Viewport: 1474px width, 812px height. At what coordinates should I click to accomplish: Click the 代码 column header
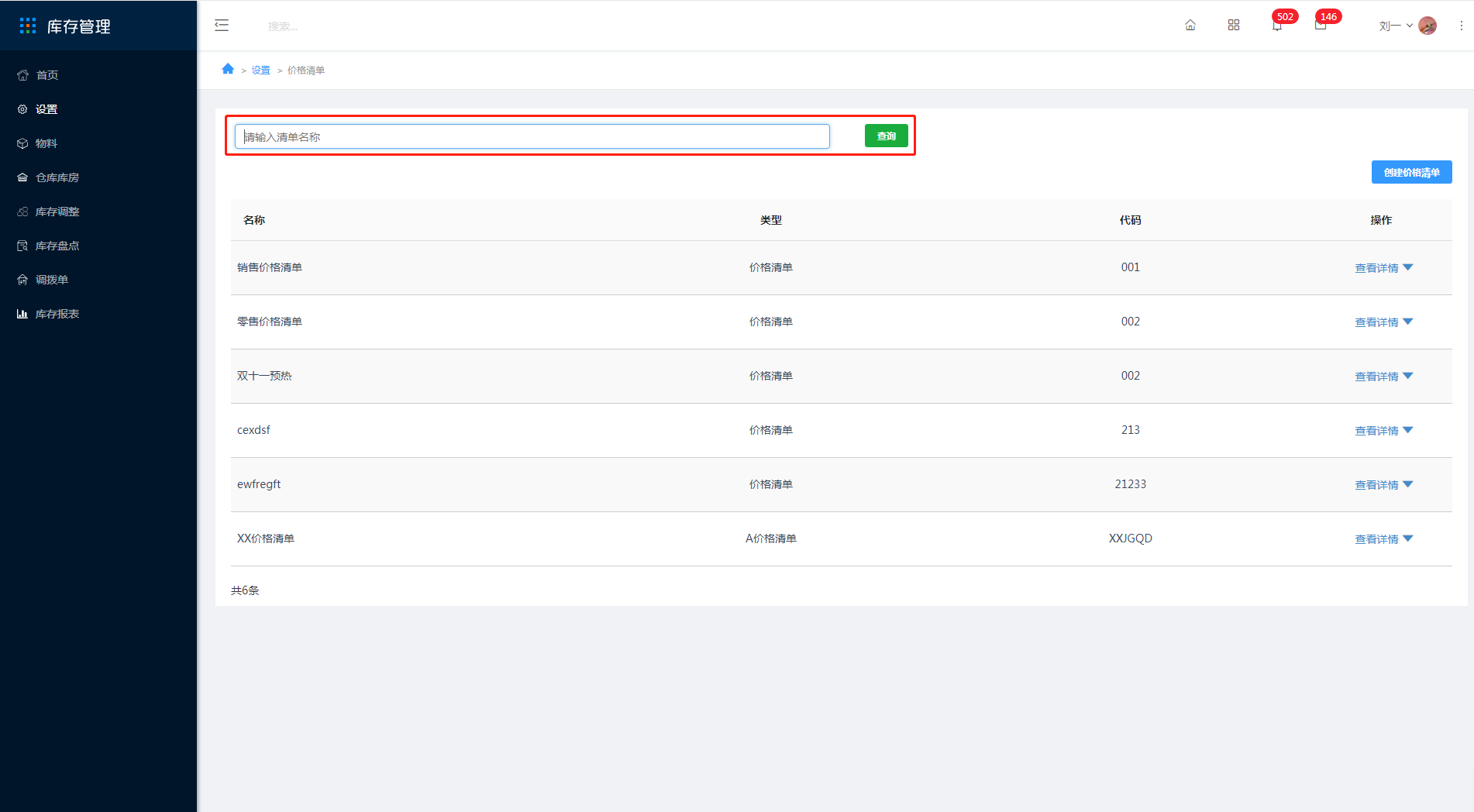[x=1131, y=220]
